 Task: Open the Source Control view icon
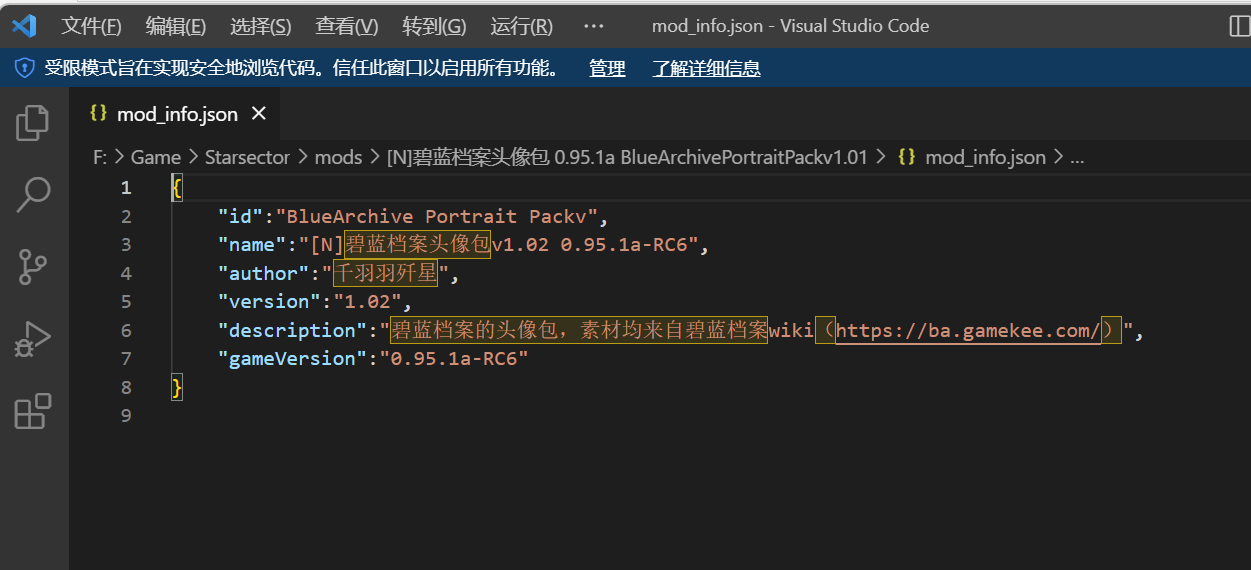[x=33, y=267]
